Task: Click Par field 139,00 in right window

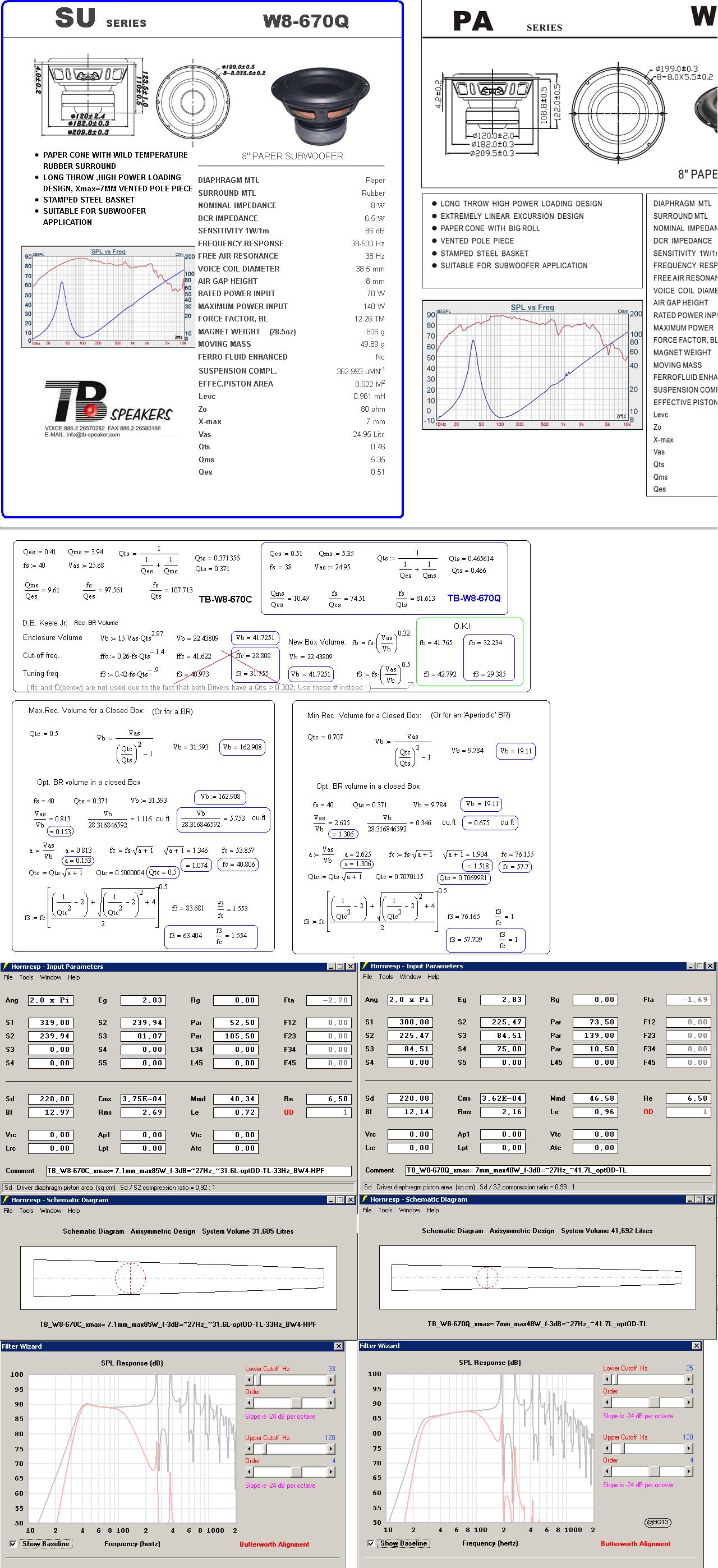Action: [595, 1036]
